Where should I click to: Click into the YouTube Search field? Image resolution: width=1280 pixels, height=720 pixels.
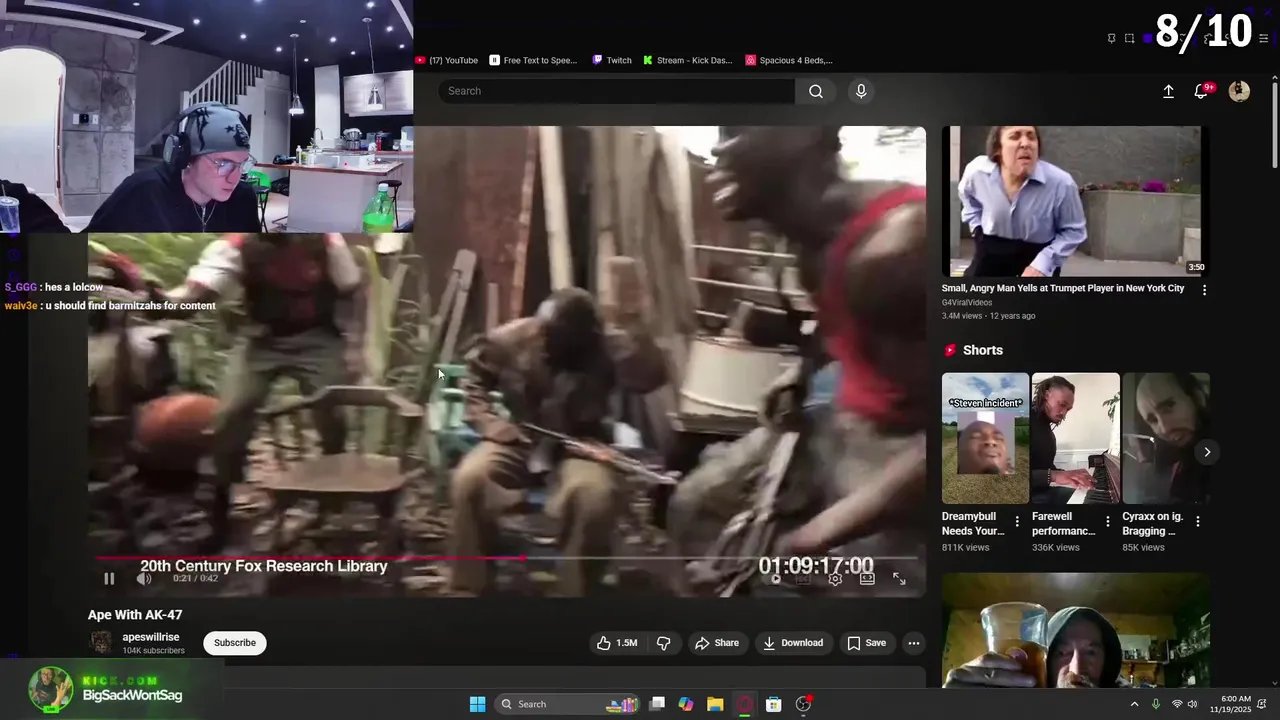[x=617, y=91]
